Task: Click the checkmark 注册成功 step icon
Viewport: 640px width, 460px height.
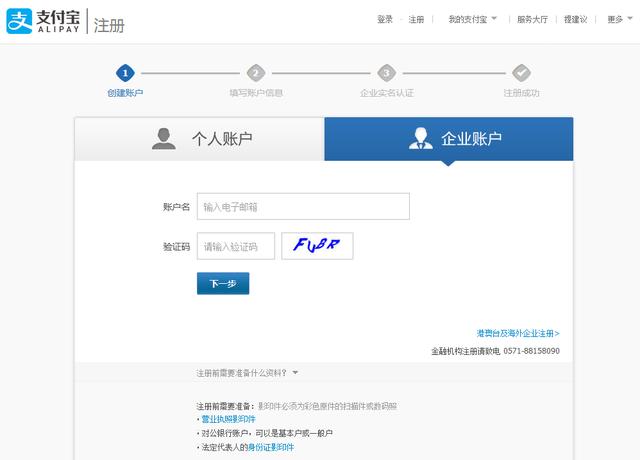Action: pyautogui.click(x=521, y=73)
